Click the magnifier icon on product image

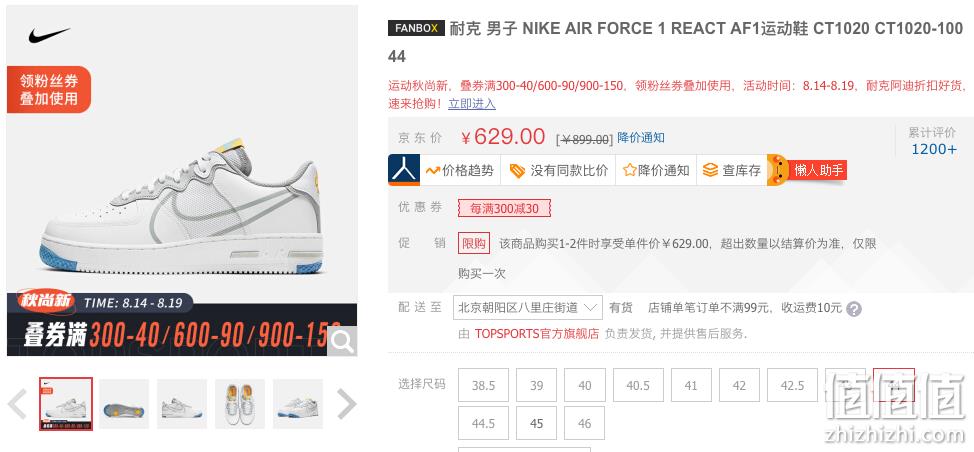click(x=342, y=341)
